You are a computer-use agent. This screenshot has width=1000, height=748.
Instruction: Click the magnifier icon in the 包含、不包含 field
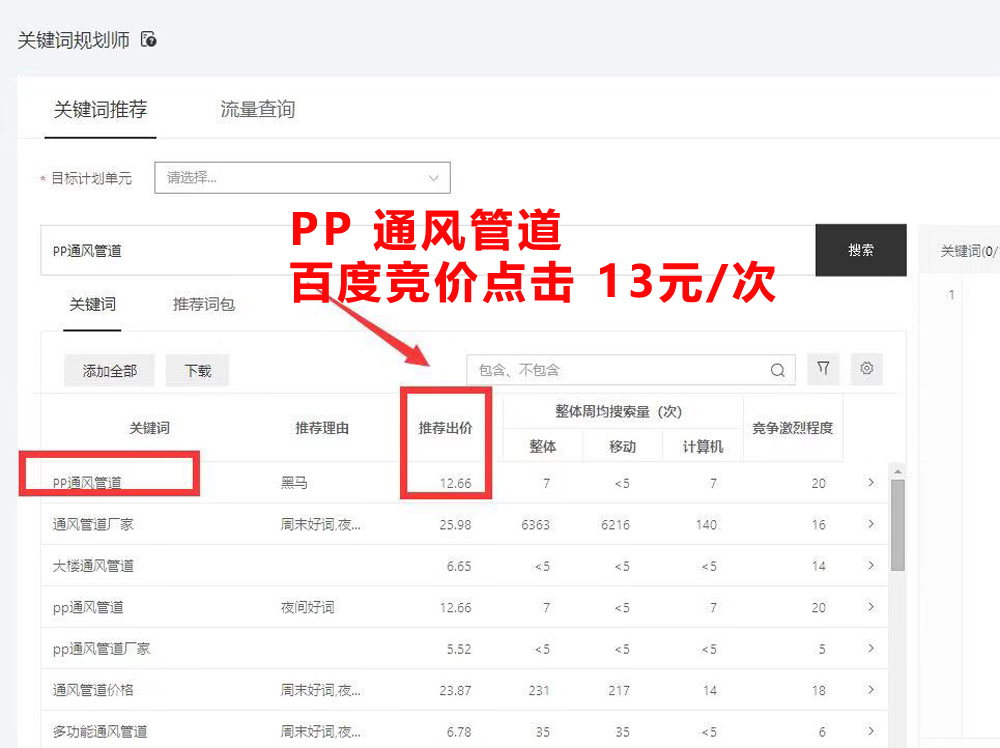[777, 369]
